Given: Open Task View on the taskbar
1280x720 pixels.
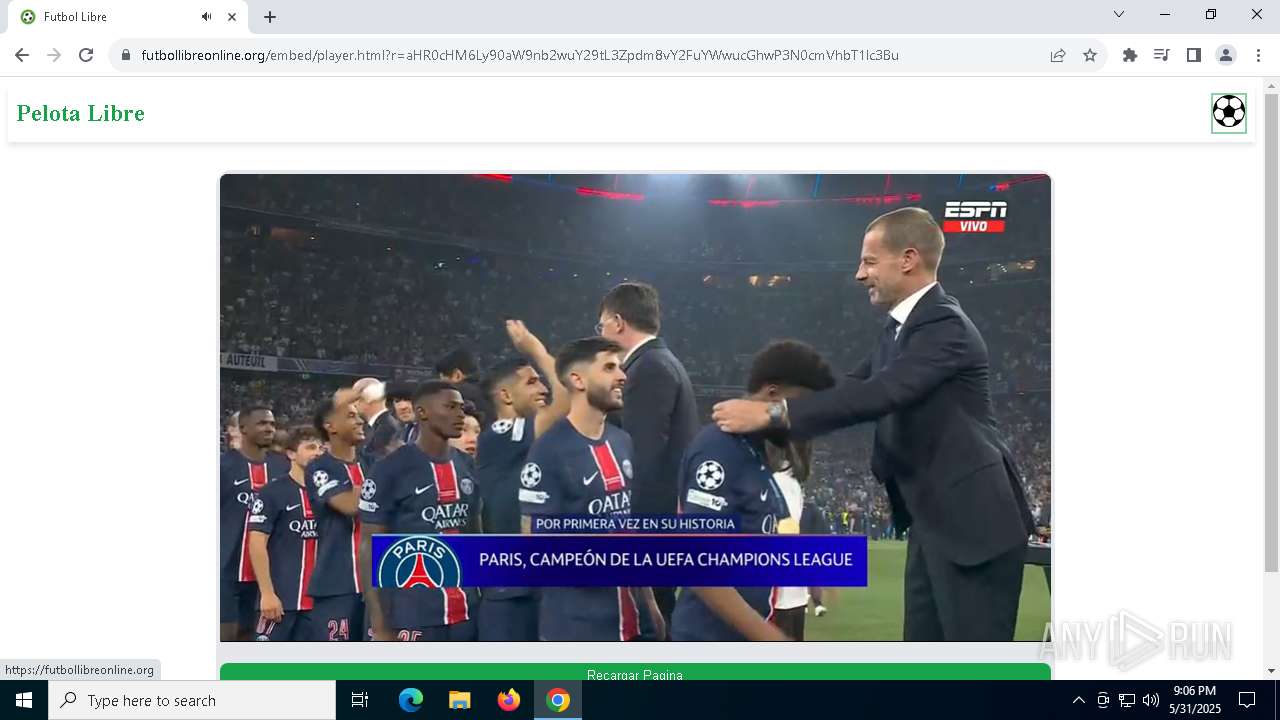Looking at the screenshot, I should coord(360,700).
